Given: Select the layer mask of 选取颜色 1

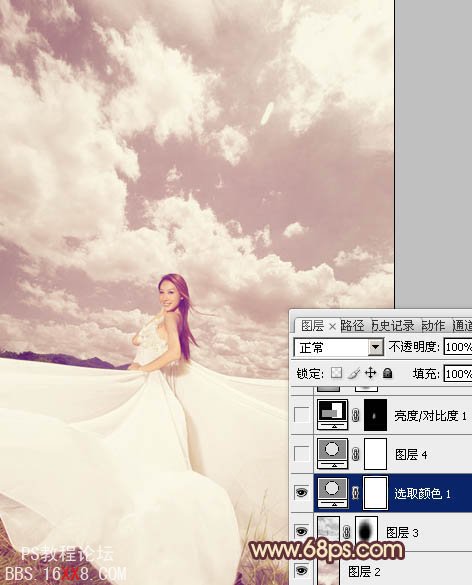Looking at the screenshot, I should pyautogui.click(x=375, y=493).
